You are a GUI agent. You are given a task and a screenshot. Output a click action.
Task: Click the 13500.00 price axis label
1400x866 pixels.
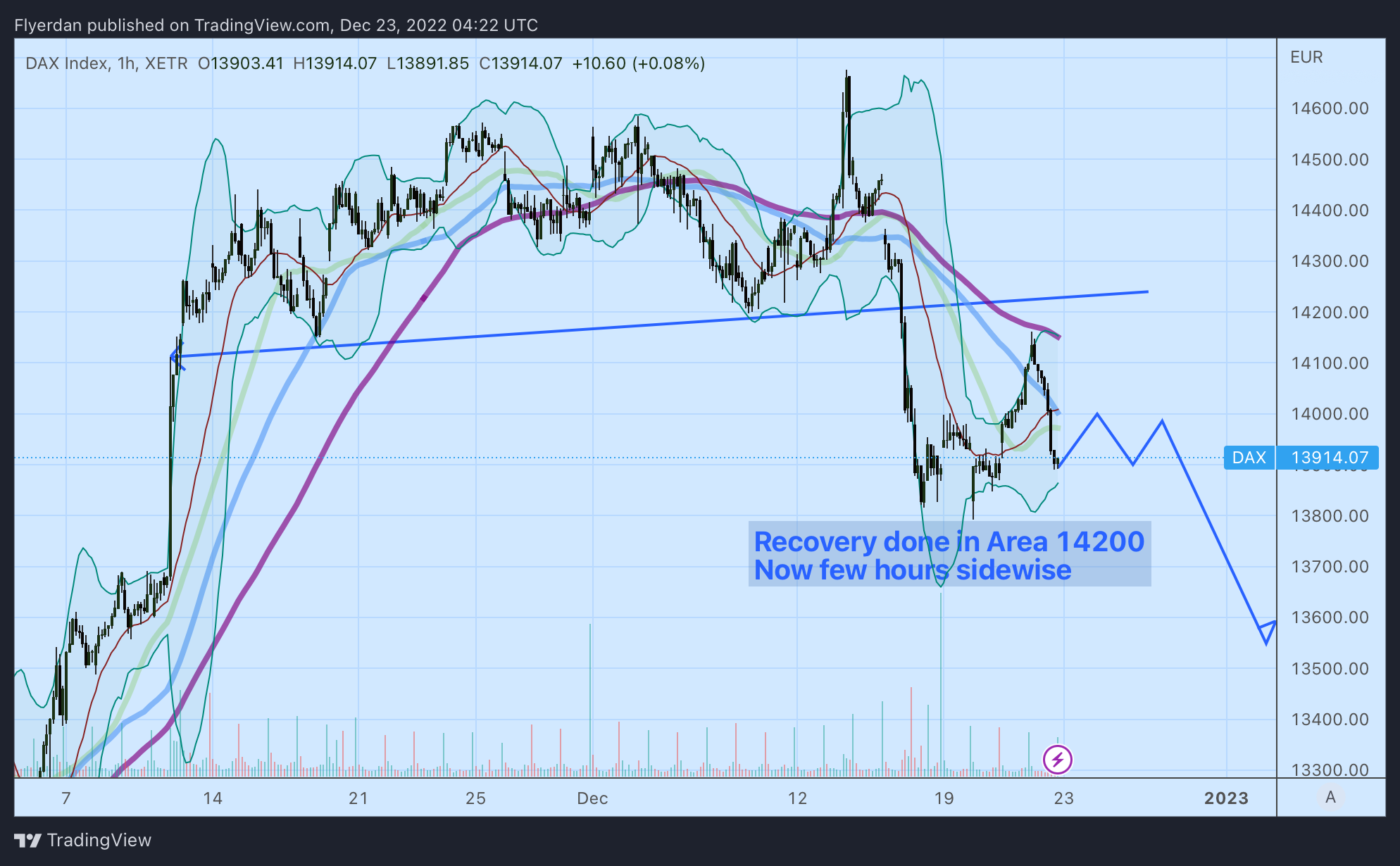[x=1330, y=668]
